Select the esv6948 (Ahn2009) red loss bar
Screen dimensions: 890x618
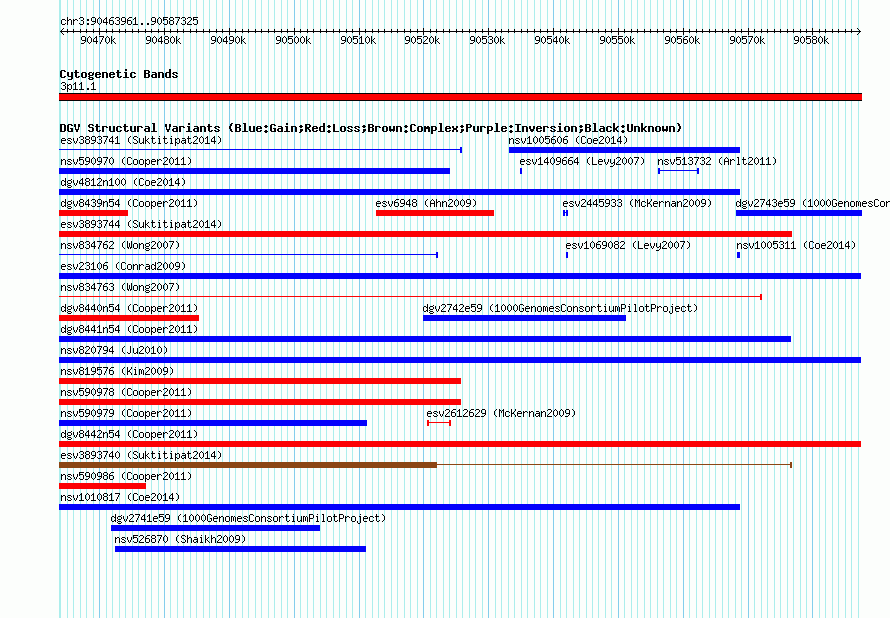[435, 213]
